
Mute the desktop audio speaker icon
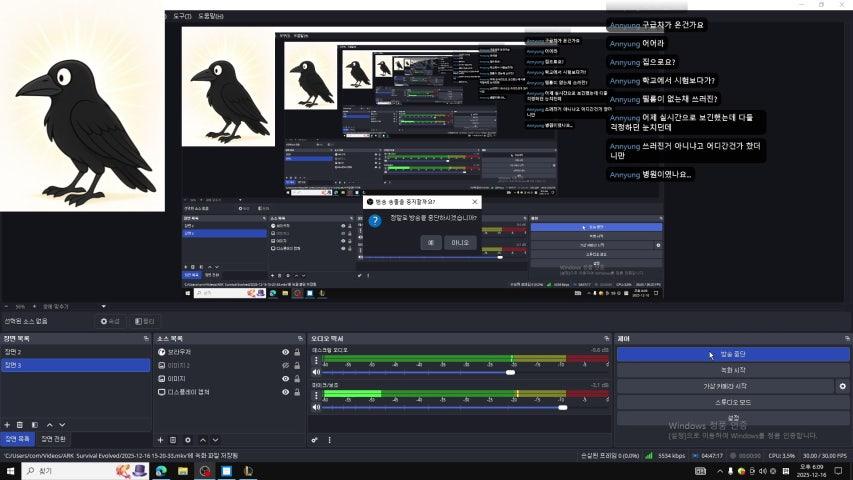[x=317, y=372]
